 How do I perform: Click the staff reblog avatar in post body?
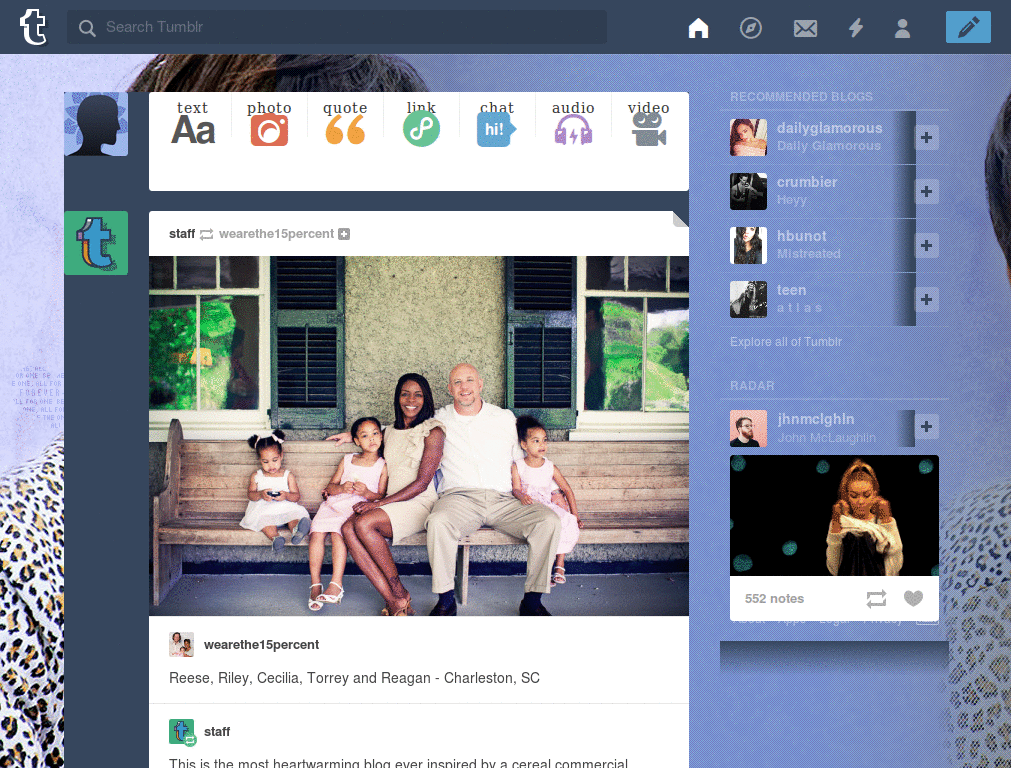pyautogui.click(x=182, y=731)
